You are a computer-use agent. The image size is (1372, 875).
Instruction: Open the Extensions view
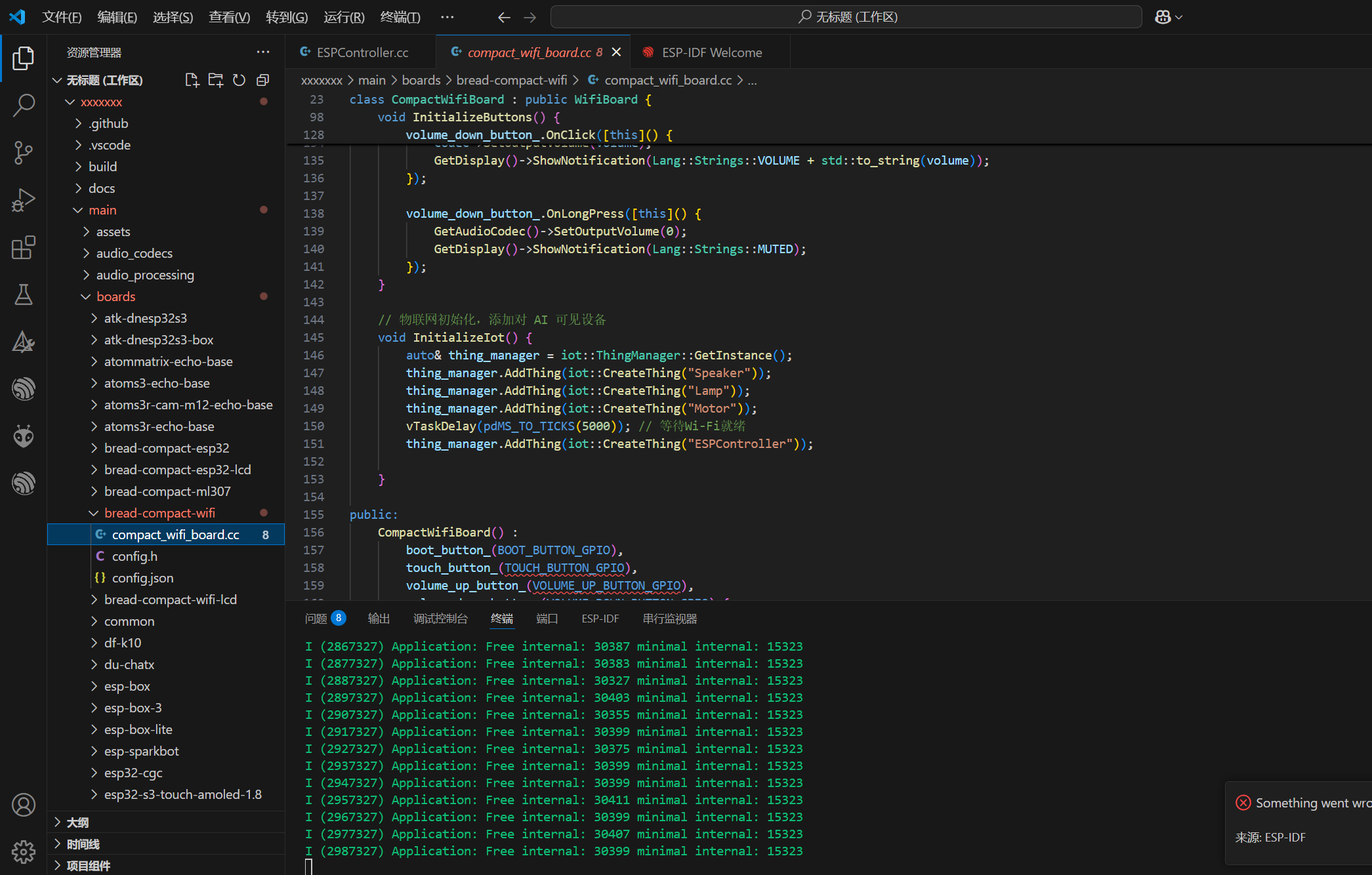pos(24,247)
